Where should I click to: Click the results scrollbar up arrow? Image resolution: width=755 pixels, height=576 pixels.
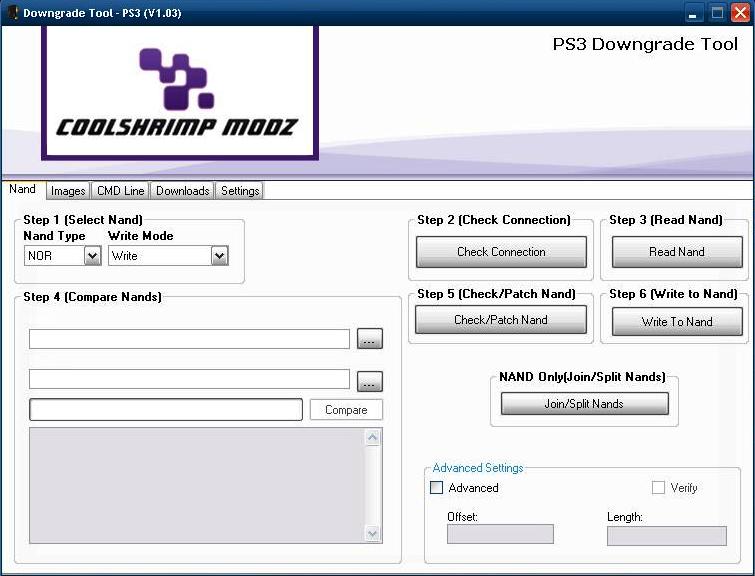[x=373, y=437]
